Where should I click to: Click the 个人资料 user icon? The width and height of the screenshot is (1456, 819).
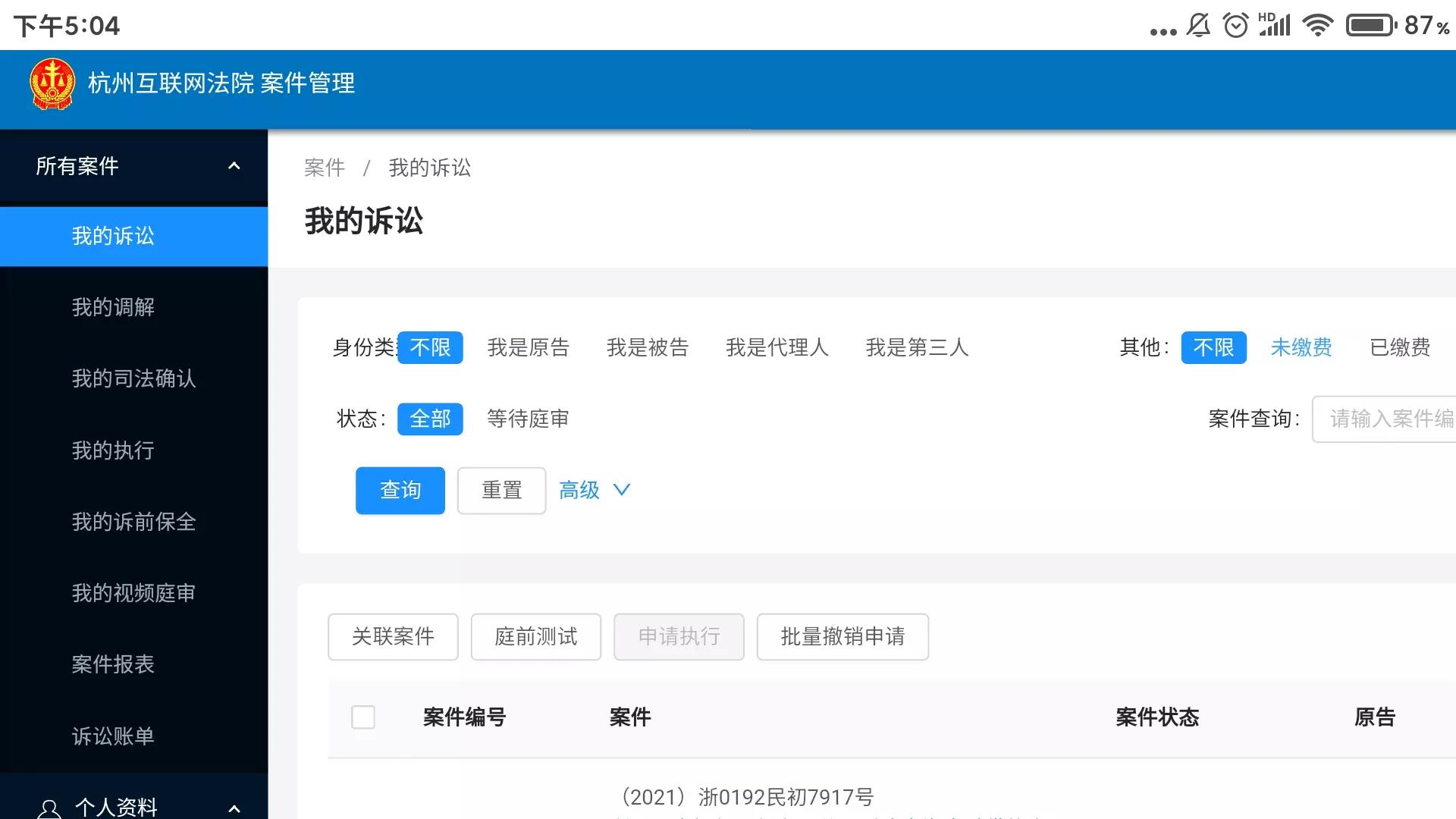[x=49, y=808]
